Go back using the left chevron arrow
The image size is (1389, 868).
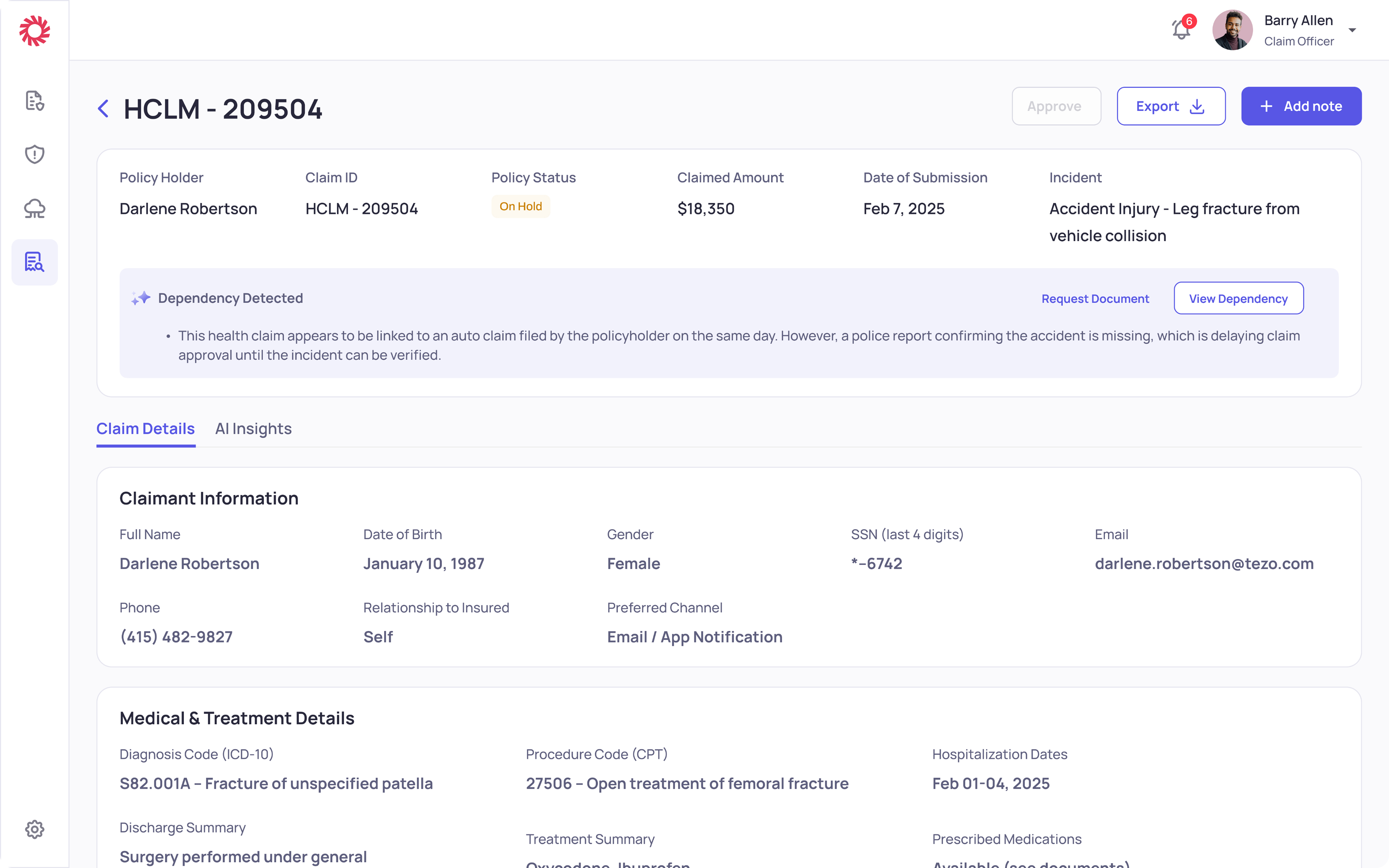click(103, 108)
